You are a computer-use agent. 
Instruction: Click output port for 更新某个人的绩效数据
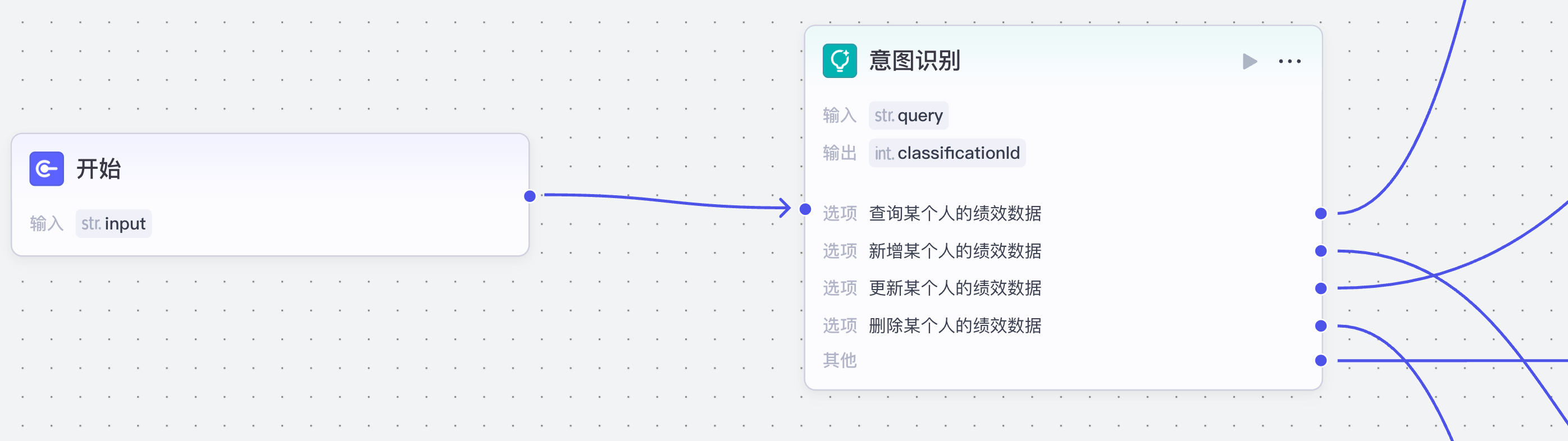tap(1320, 288)
